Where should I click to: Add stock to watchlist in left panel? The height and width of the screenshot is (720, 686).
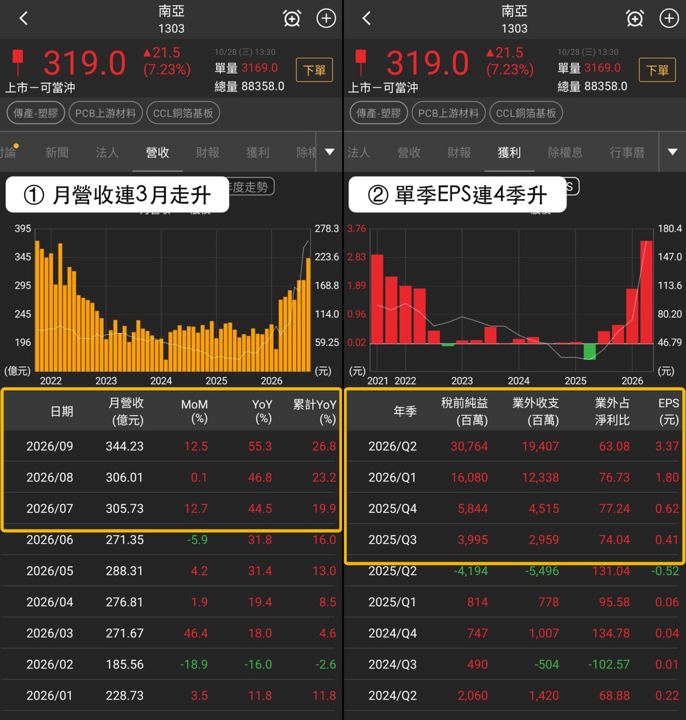point(326,18)
